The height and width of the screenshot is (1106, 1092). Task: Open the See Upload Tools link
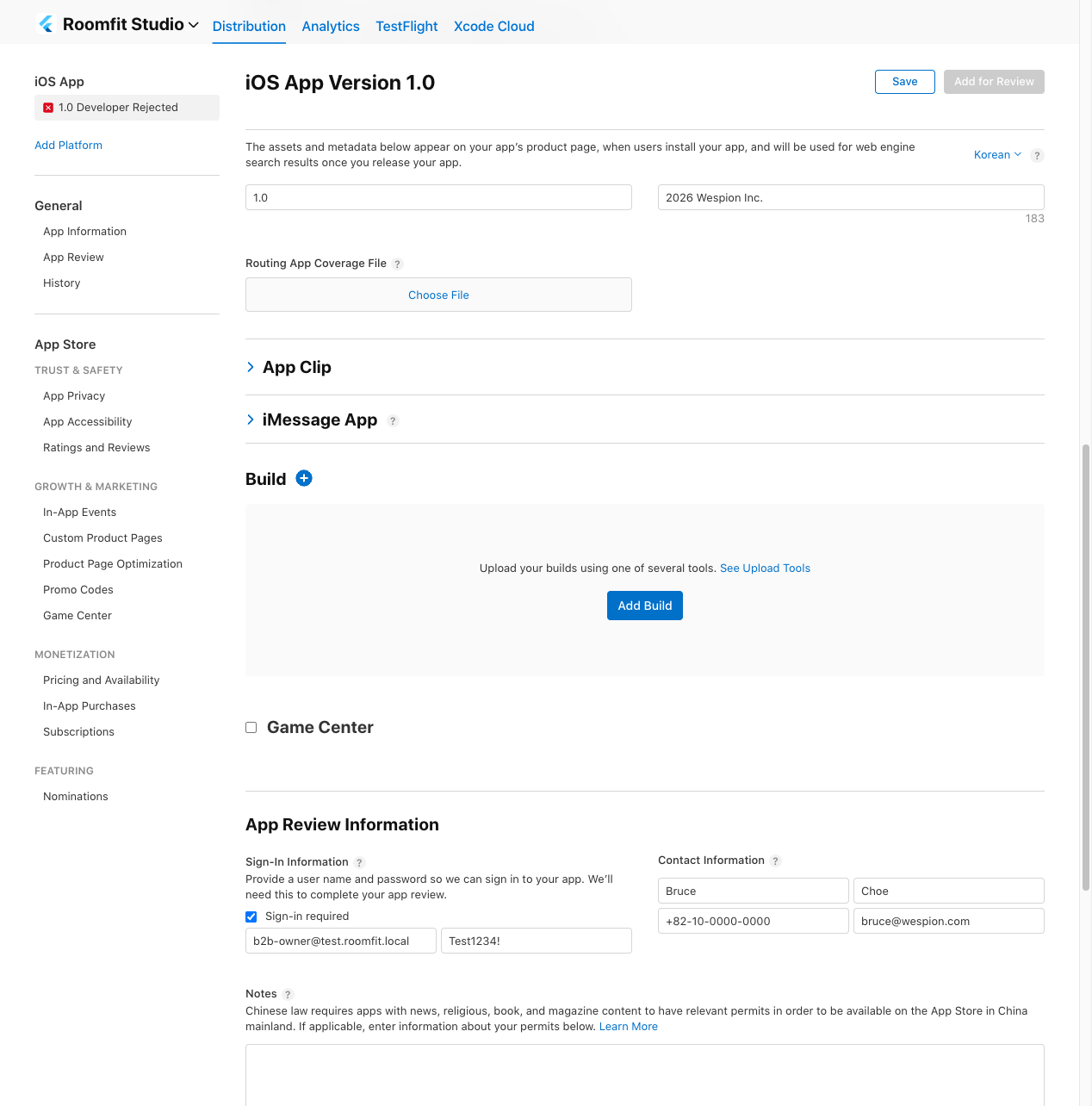(765, 569)
